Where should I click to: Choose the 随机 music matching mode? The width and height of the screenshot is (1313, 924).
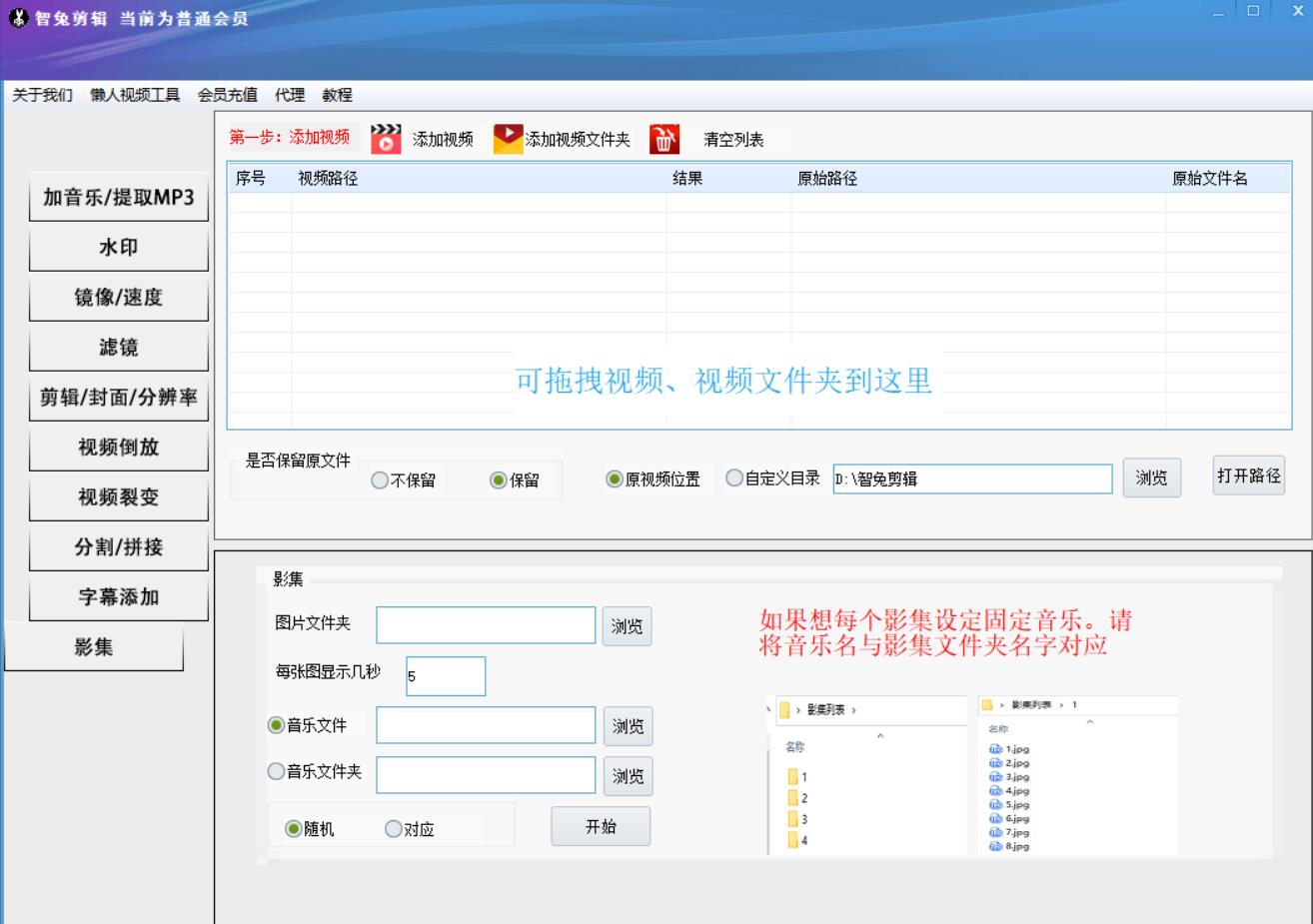point(310,829)
